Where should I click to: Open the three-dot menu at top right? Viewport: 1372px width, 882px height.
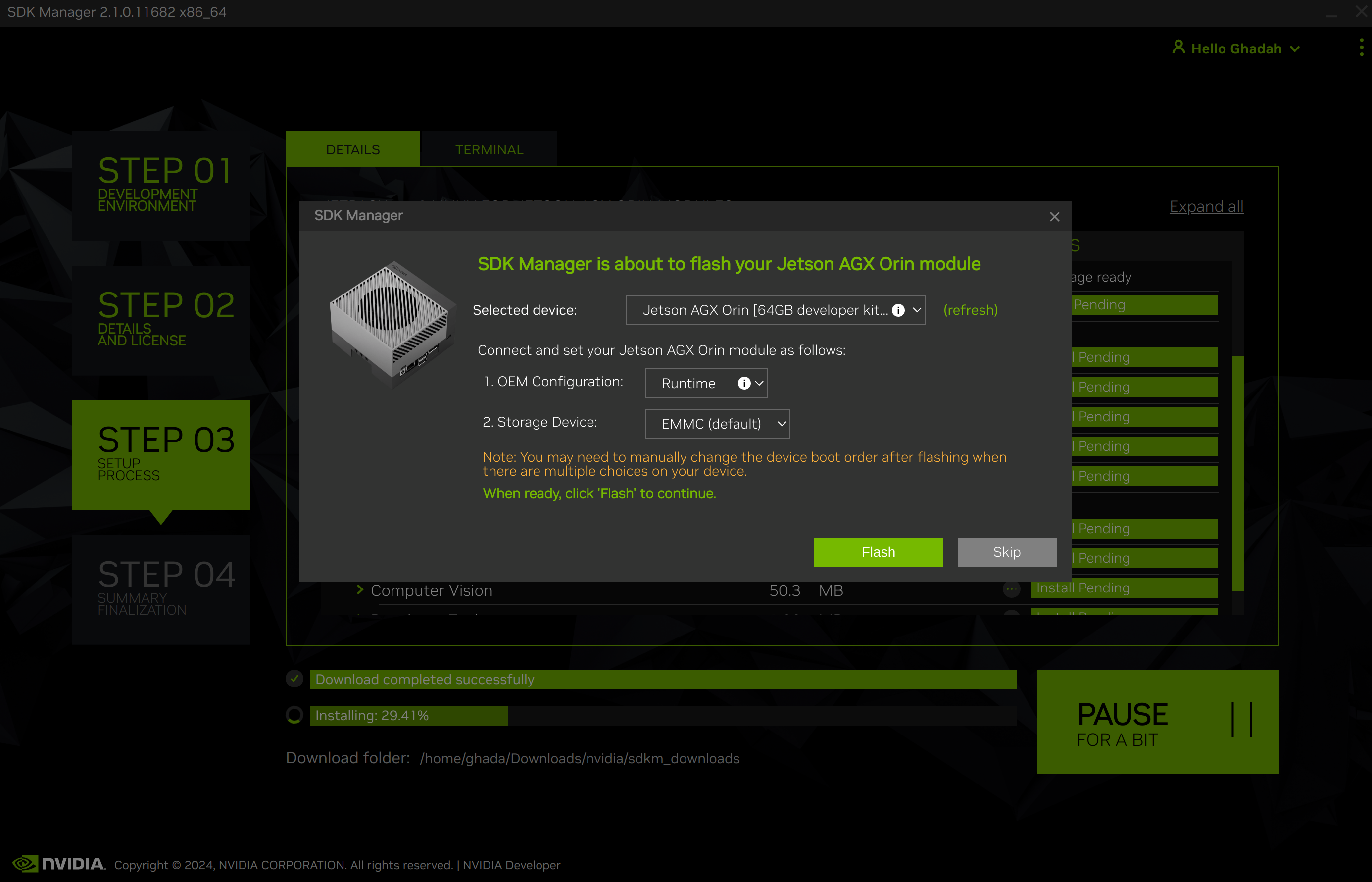pos(1361,48)
